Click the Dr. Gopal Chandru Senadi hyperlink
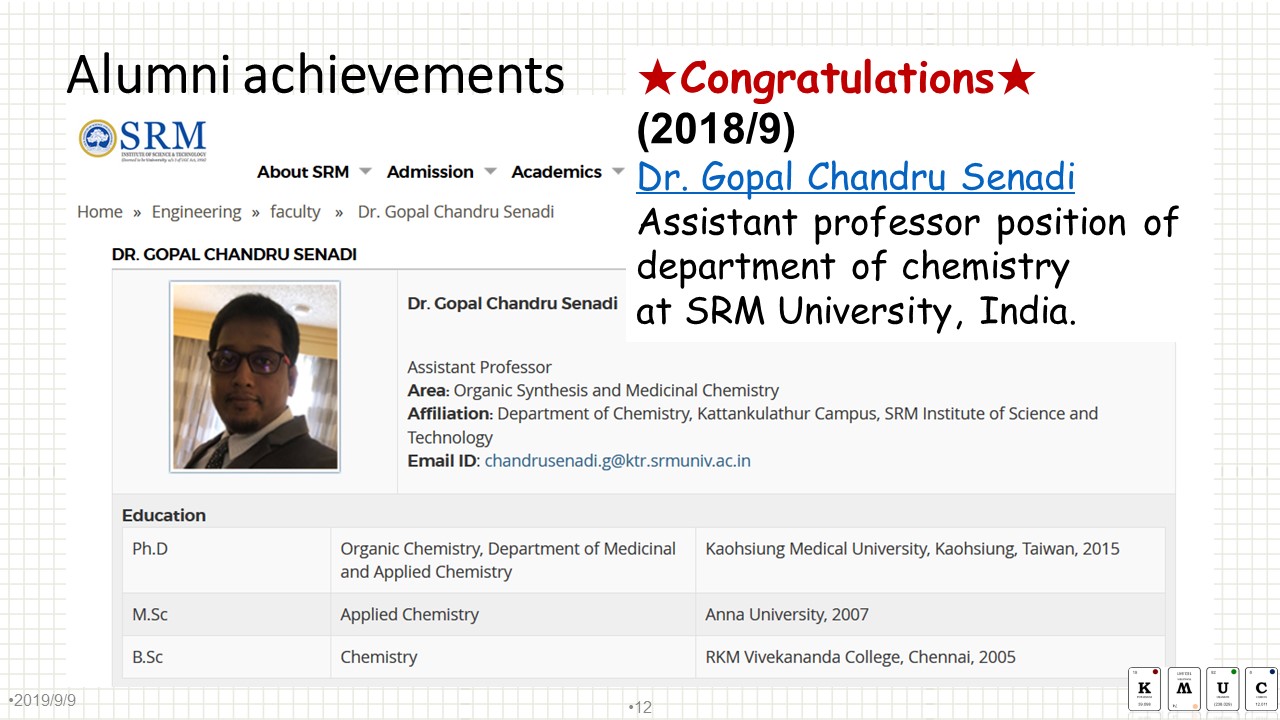The image size is (1280, 720). pos(855,177)
